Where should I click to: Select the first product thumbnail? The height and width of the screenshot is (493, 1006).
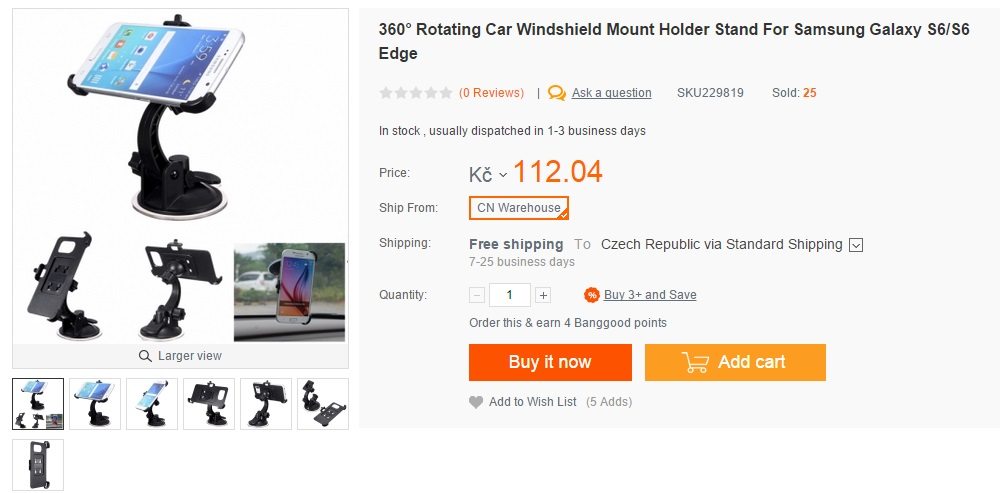[38, 404]
